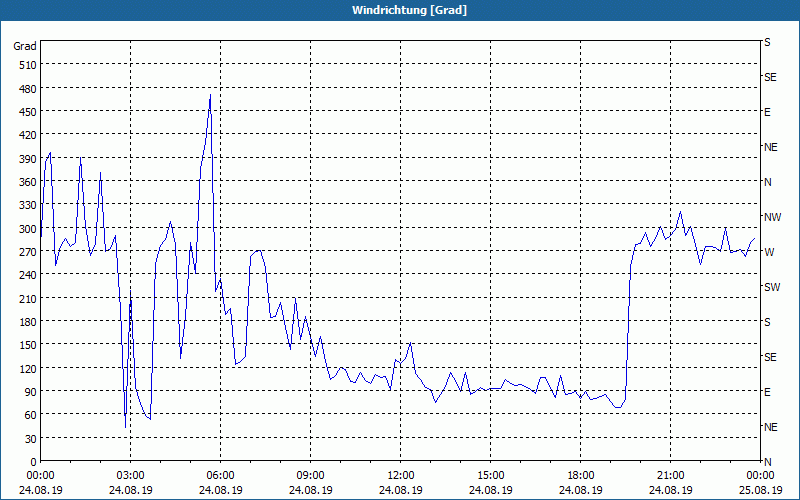800x500 pixels.
Task: Select the 03:00 time label
Action: tap(131, 476)
